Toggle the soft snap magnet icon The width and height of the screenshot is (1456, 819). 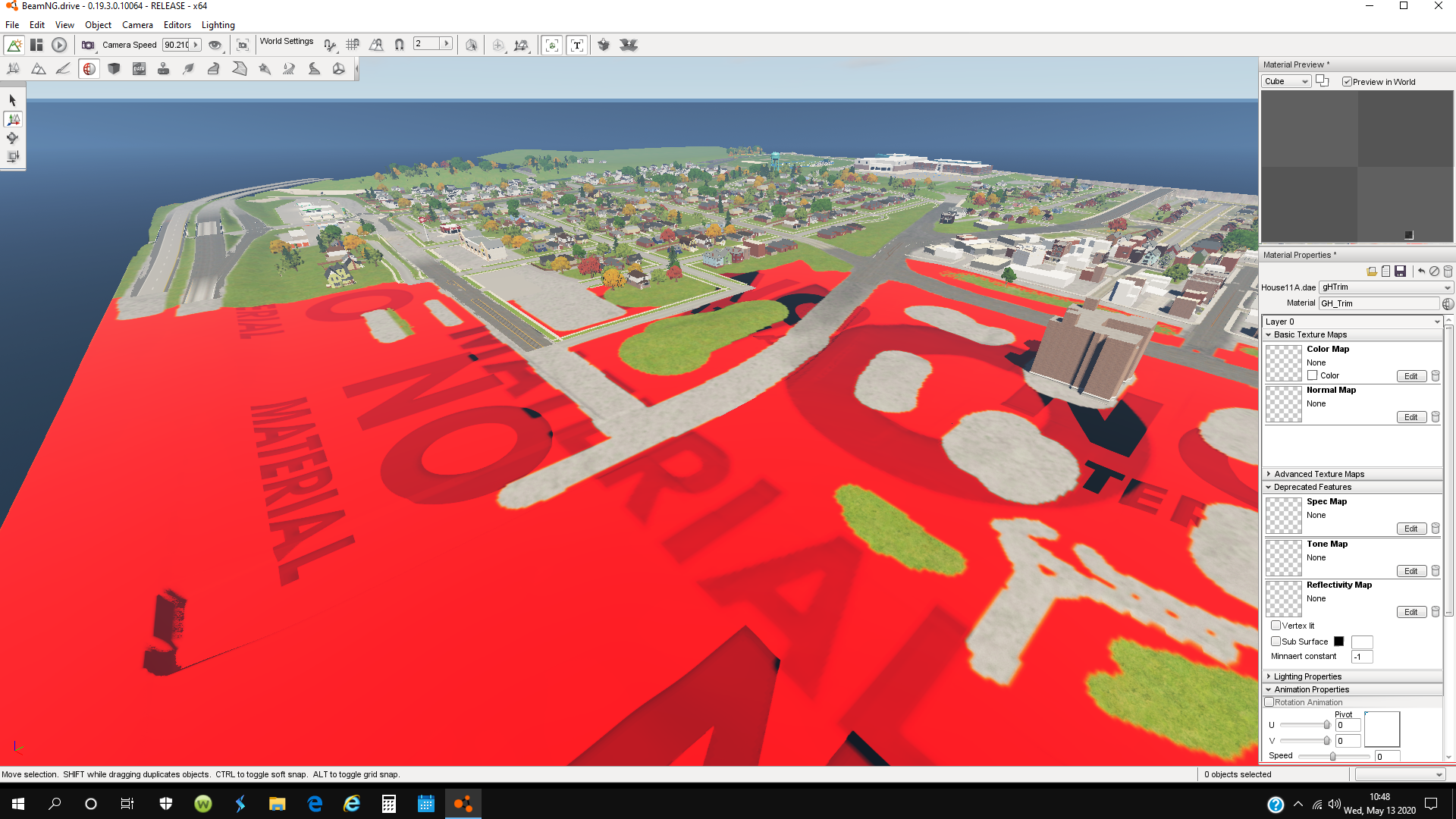click(x=400, y=45)
